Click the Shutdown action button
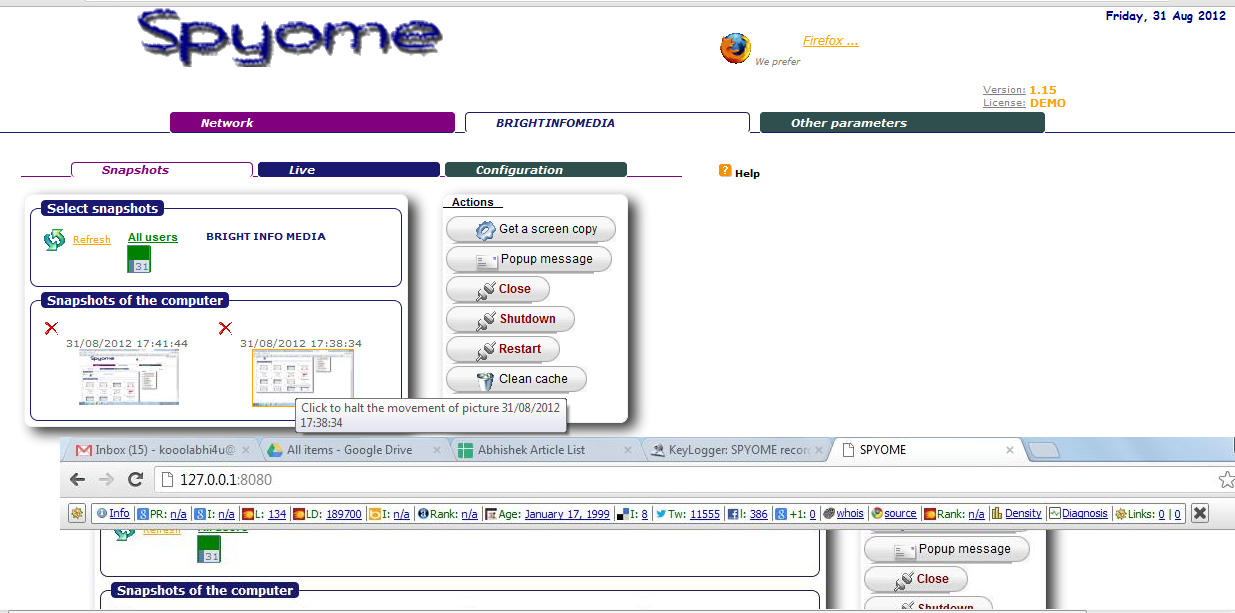The image size is (1235, 613). coord(510,319)
